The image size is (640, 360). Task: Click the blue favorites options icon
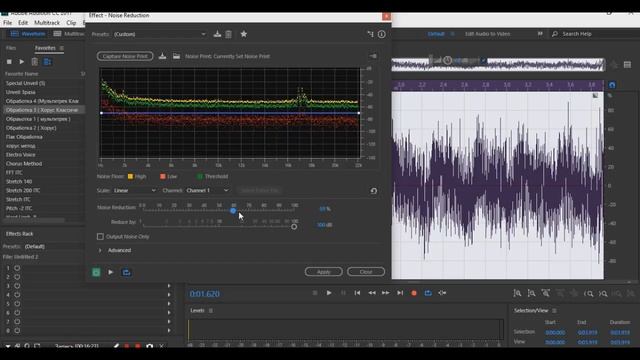tap(47, 62)
